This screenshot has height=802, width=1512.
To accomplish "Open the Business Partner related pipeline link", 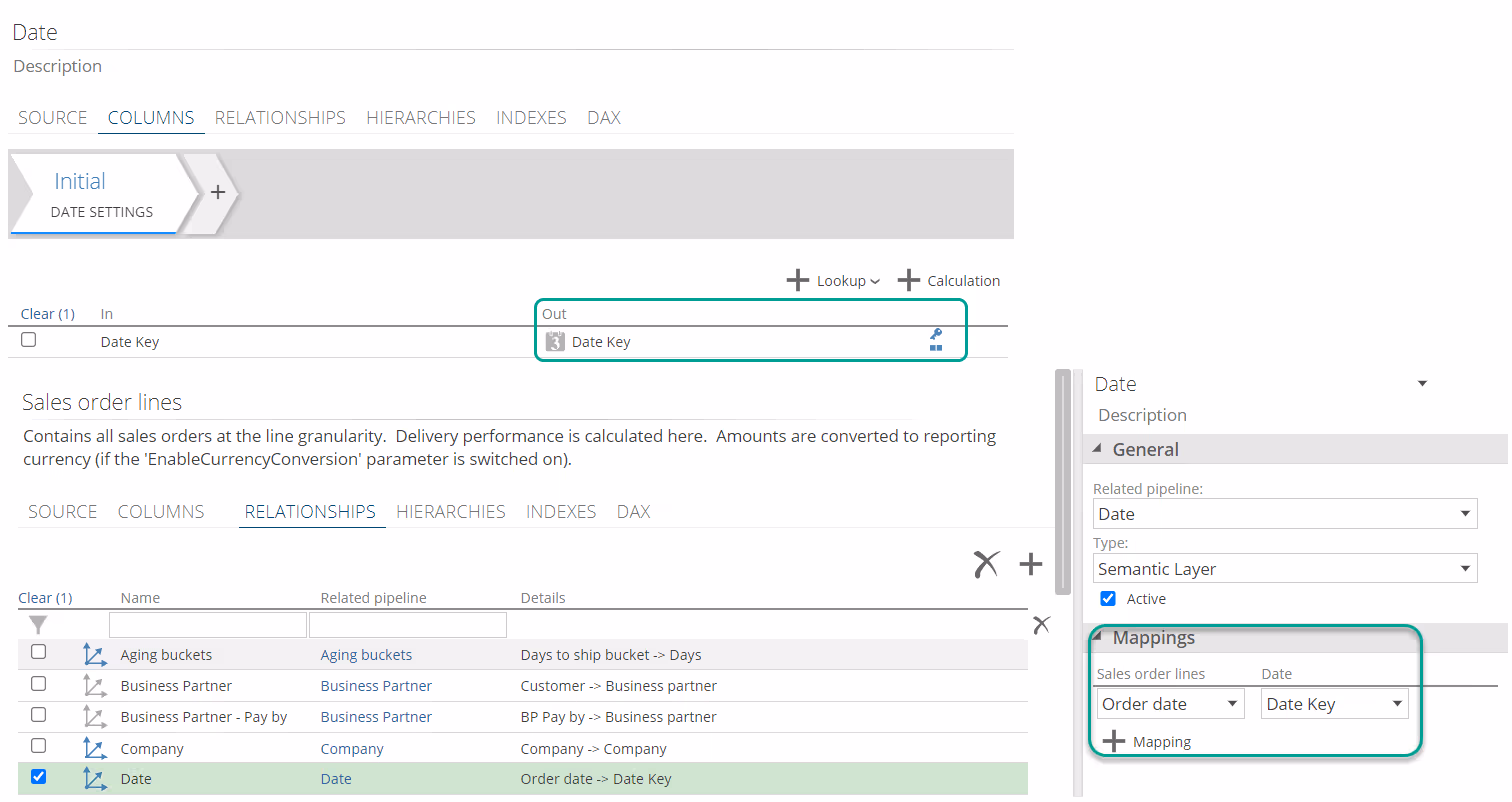I will coord(376,686).
